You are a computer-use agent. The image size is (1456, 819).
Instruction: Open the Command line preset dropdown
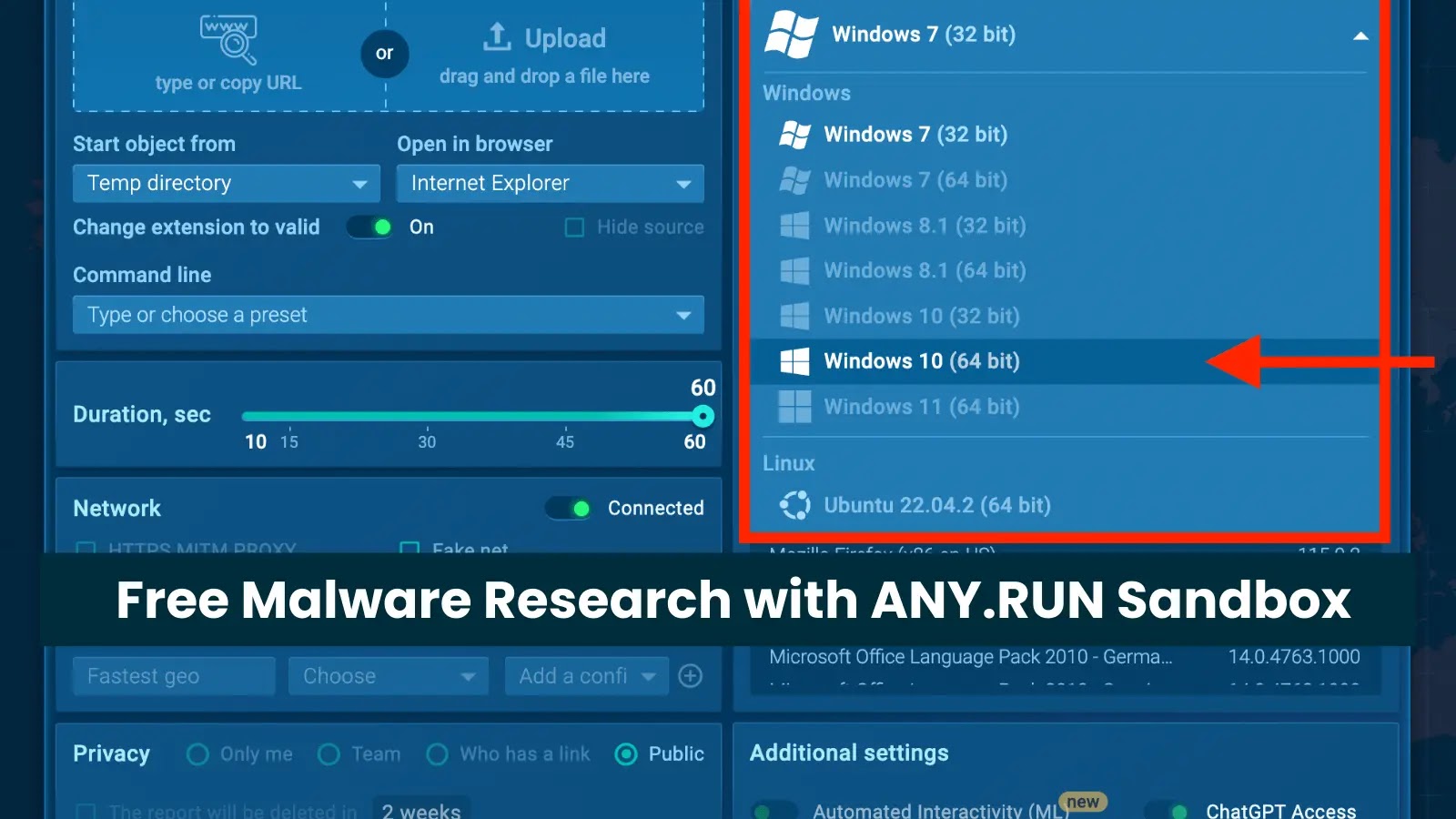tap(389, 315)
